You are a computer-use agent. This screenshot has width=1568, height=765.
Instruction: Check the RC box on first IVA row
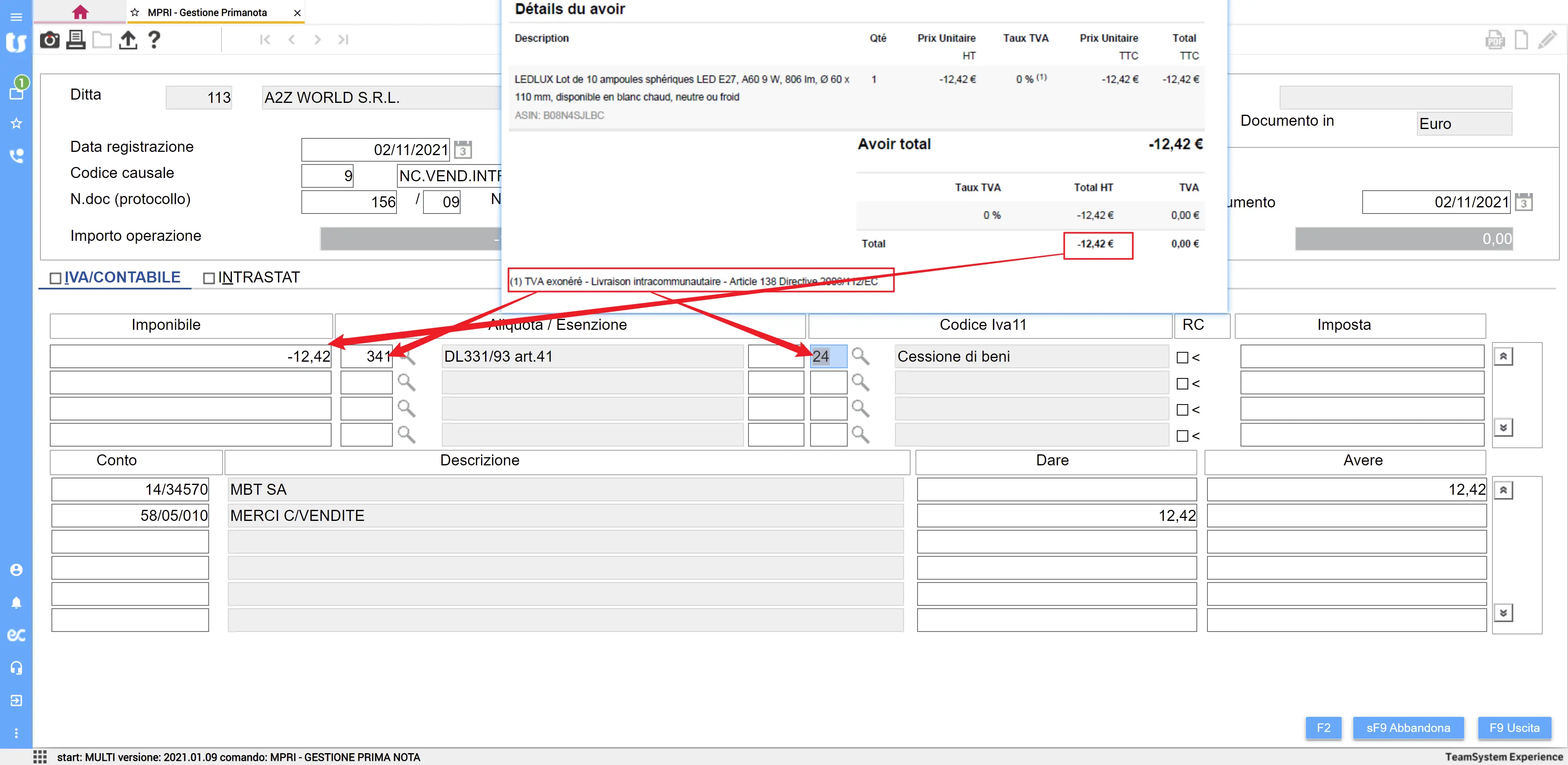tap(1182, 358)
